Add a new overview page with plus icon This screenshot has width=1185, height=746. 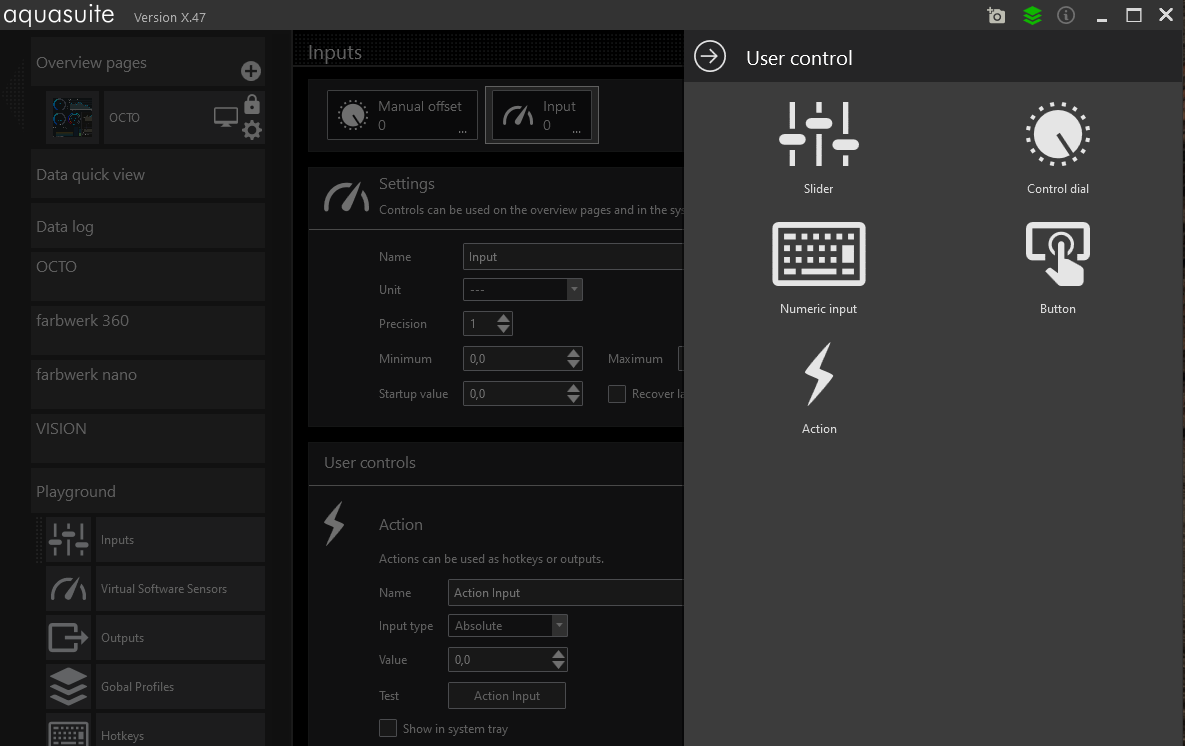coord(251,71)
